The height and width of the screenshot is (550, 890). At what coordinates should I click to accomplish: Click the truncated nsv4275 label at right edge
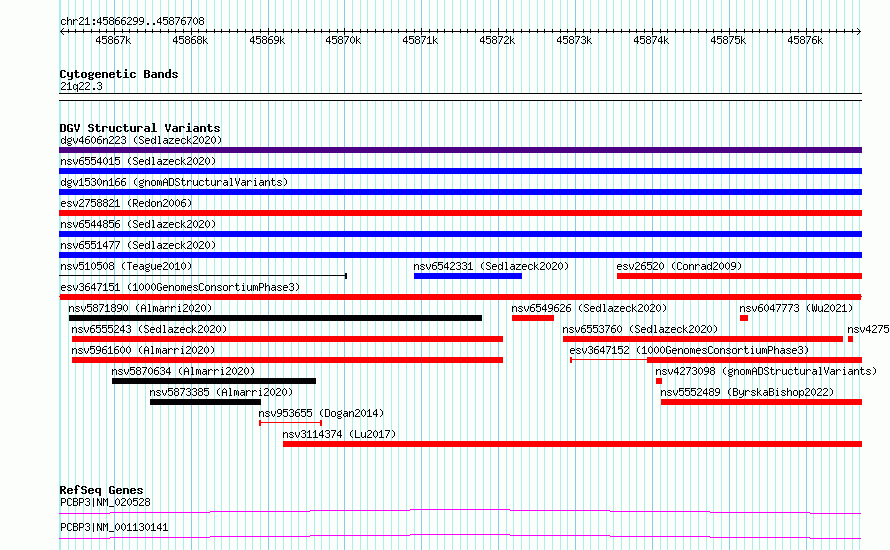[868, 329]
